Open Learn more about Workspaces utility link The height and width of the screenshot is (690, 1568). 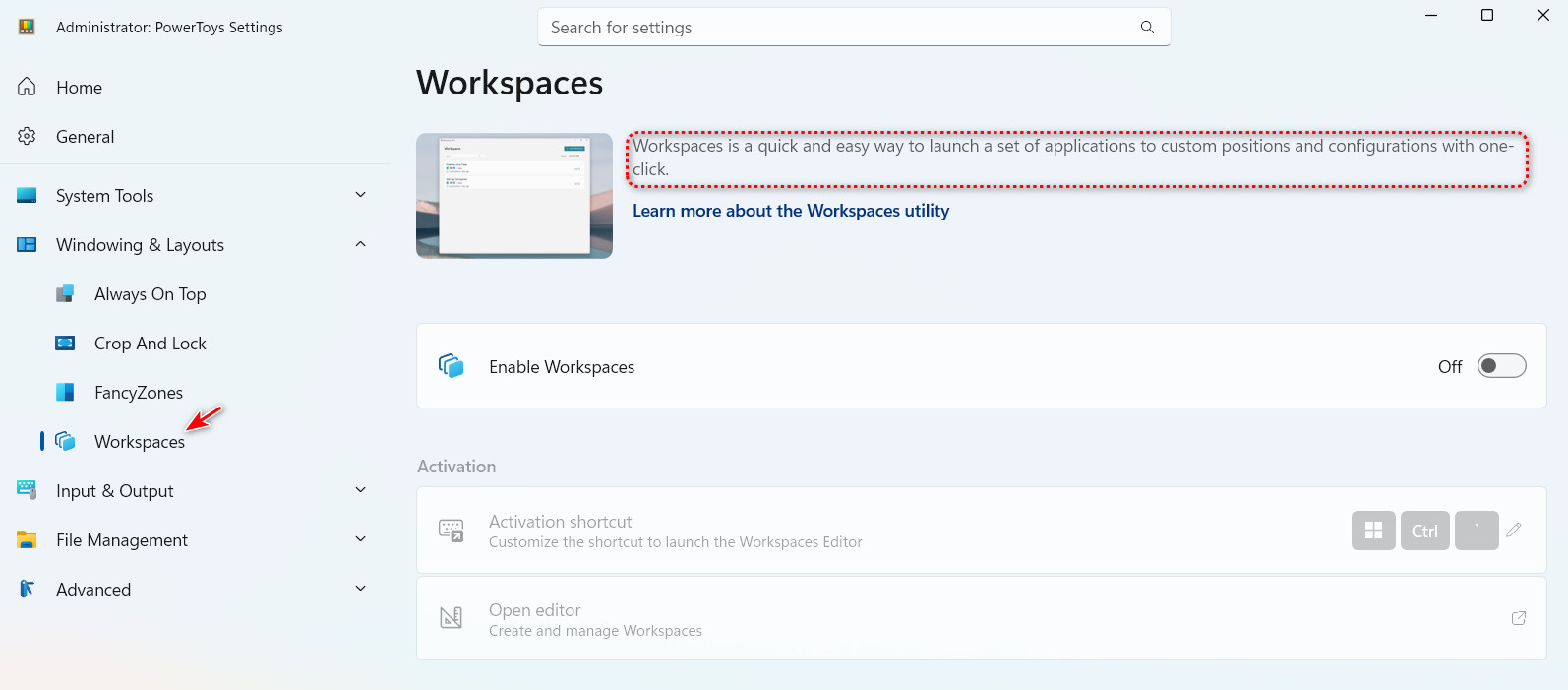coord(790,211)
